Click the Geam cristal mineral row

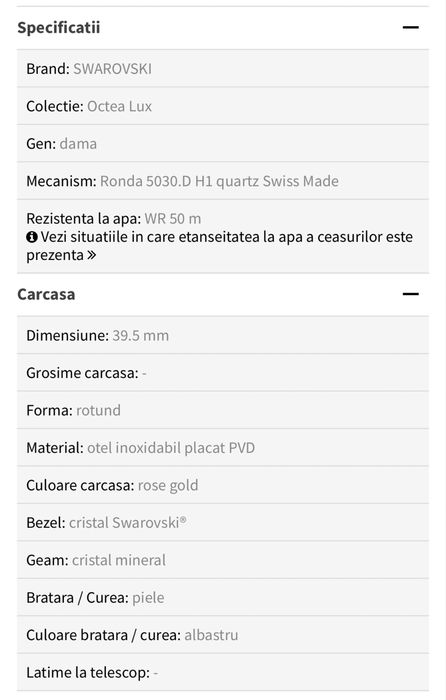point(223,560)
